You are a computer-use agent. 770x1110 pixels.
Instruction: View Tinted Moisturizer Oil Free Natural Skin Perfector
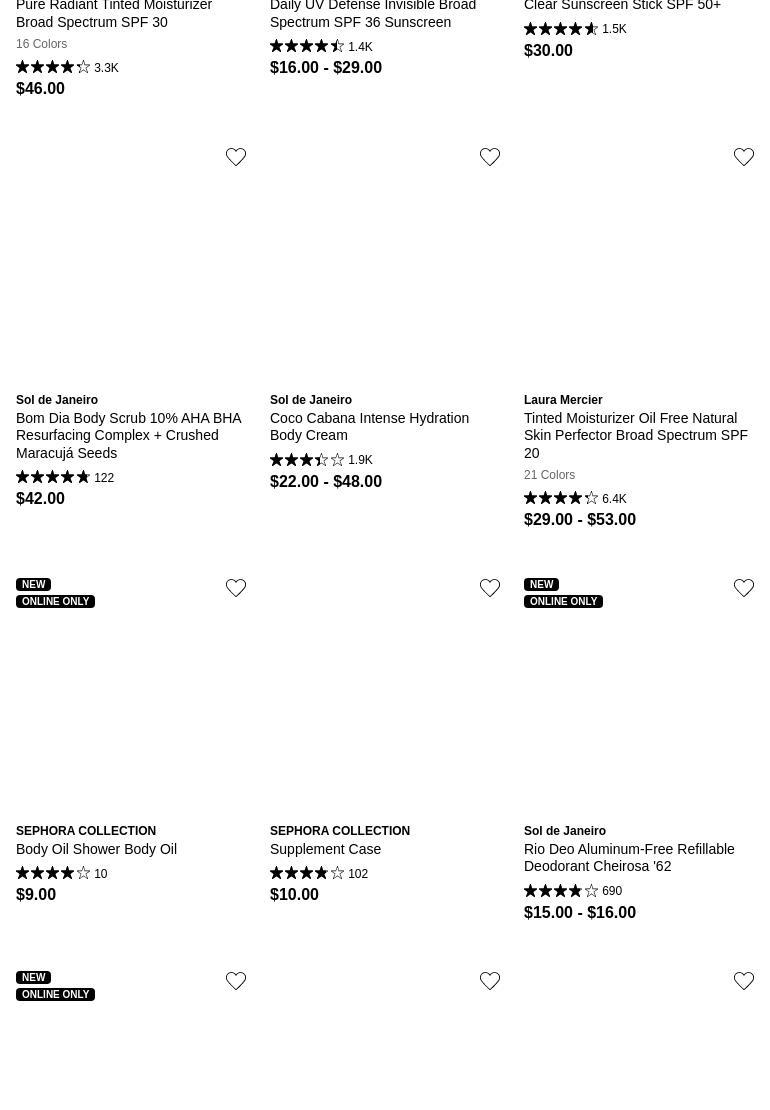635,435
